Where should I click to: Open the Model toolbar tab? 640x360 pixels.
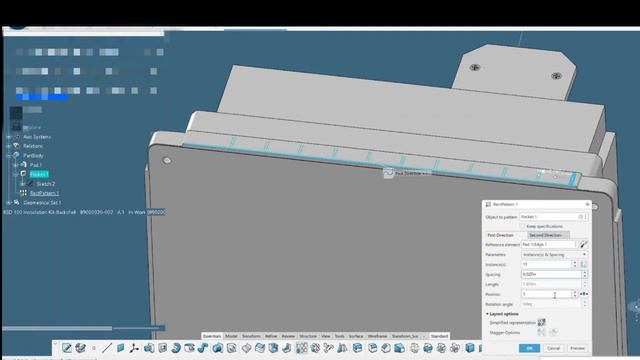pos(231,336)
